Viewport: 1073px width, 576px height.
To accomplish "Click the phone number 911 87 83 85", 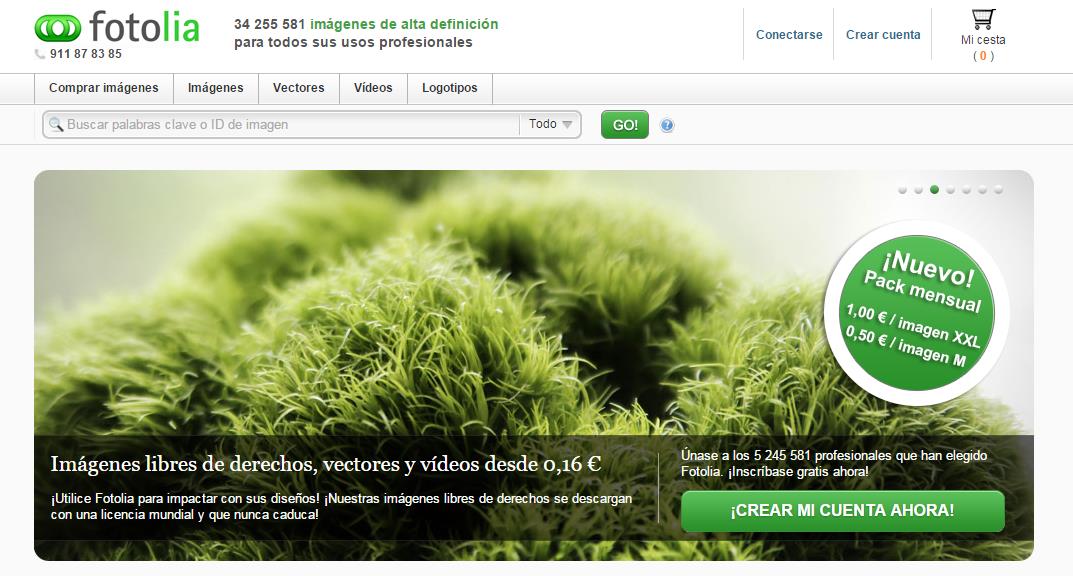I will click(x=86, y=53).
